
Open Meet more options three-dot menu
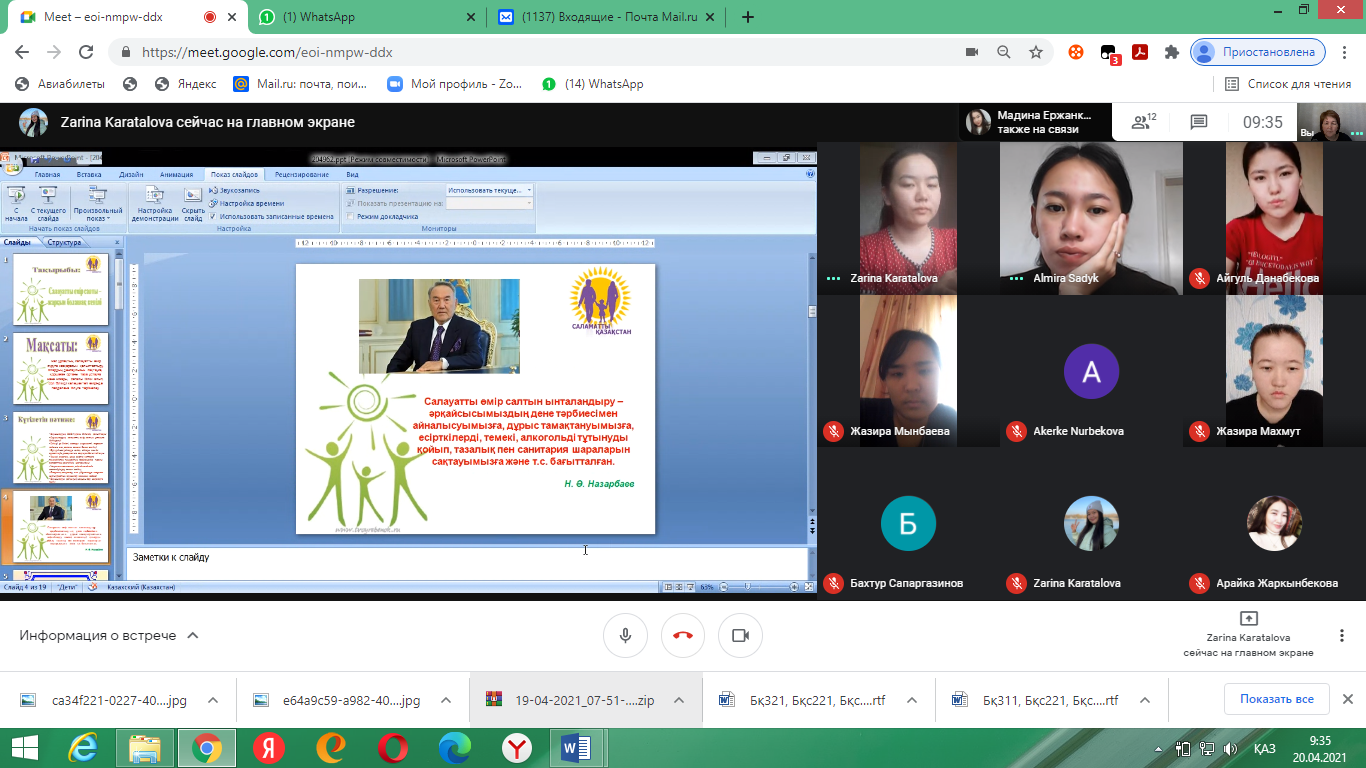[1342, 636]
